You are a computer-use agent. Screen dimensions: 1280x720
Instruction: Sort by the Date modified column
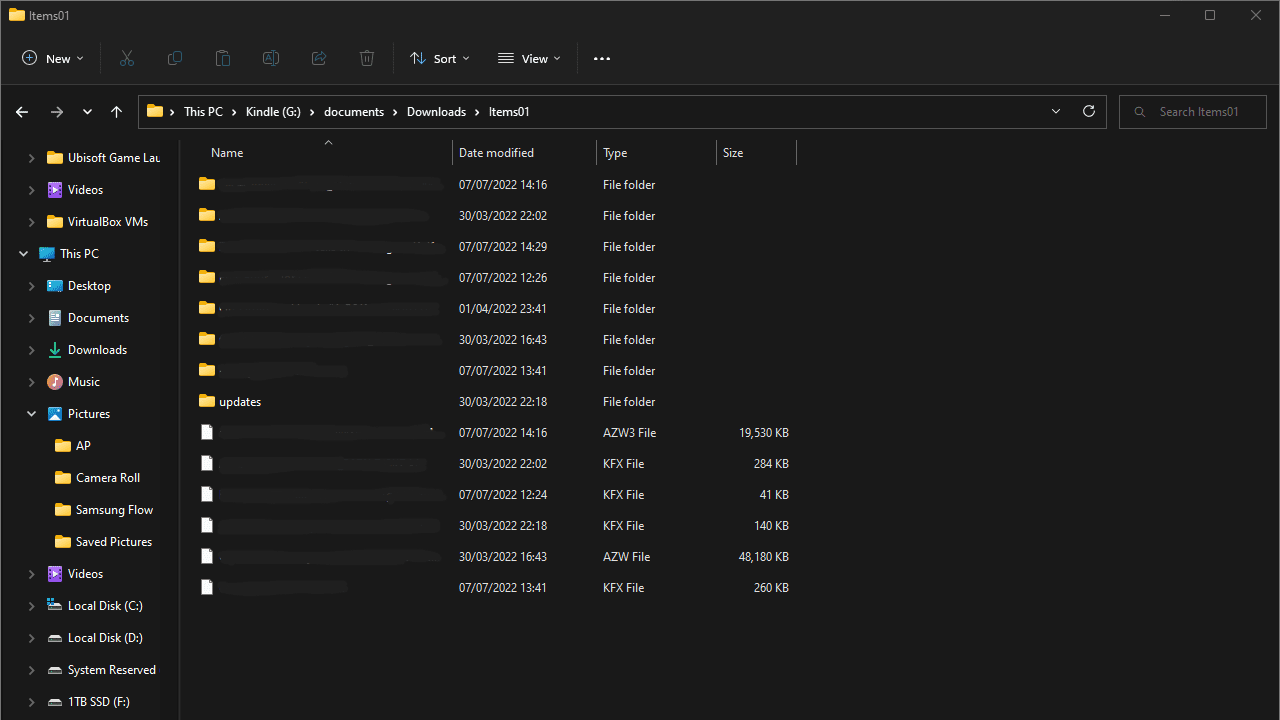point(496,153)
